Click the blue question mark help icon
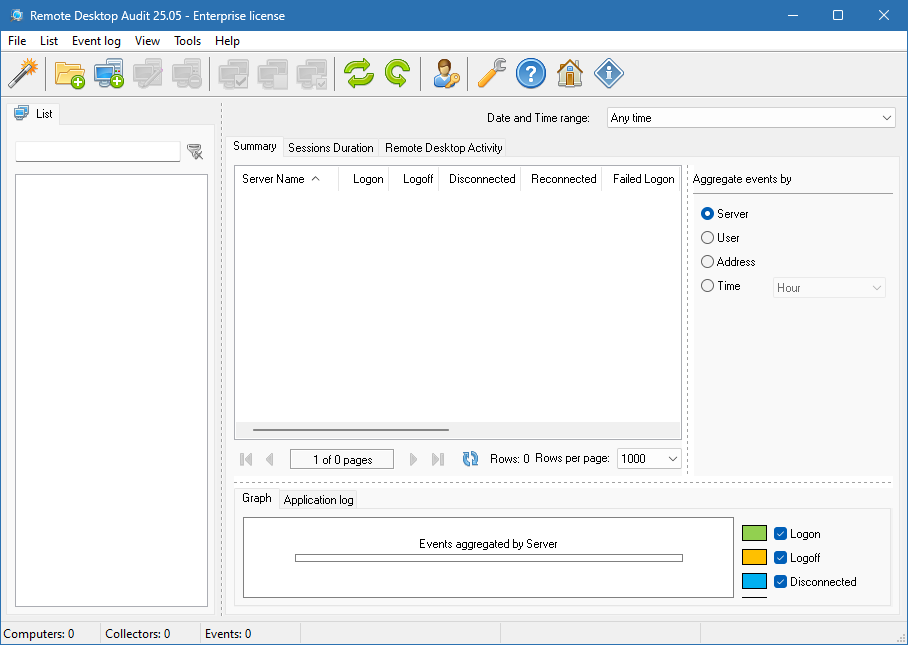The height and width of the screenshot is (645, 908). click(531, 74)
